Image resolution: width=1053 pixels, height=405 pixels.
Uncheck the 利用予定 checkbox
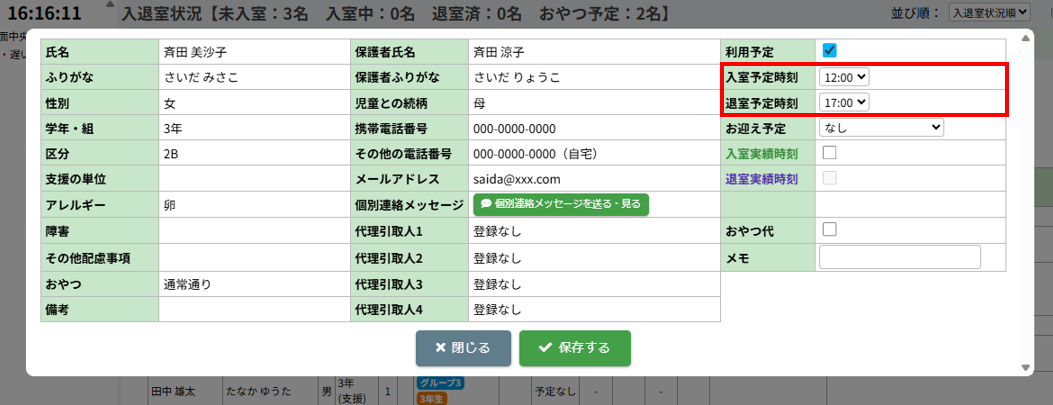[829, 50]
